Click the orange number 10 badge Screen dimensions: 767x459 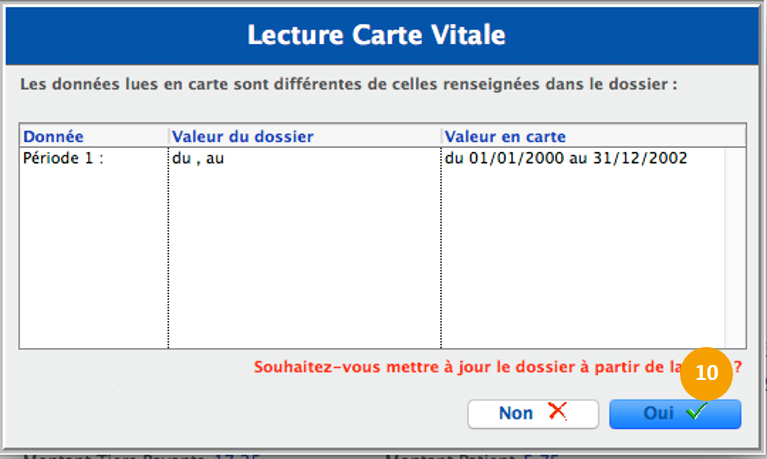707,372
